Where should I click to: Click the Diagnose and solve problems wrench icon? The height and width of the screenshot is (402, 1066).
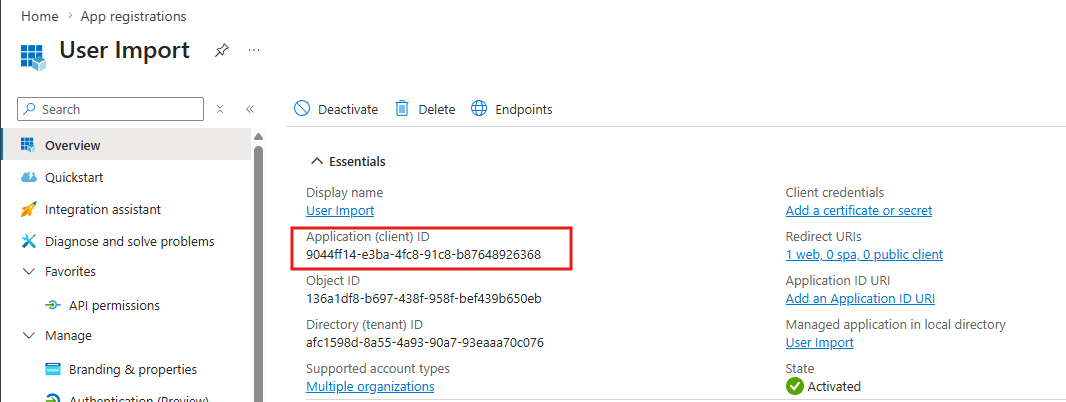[29, 241]
